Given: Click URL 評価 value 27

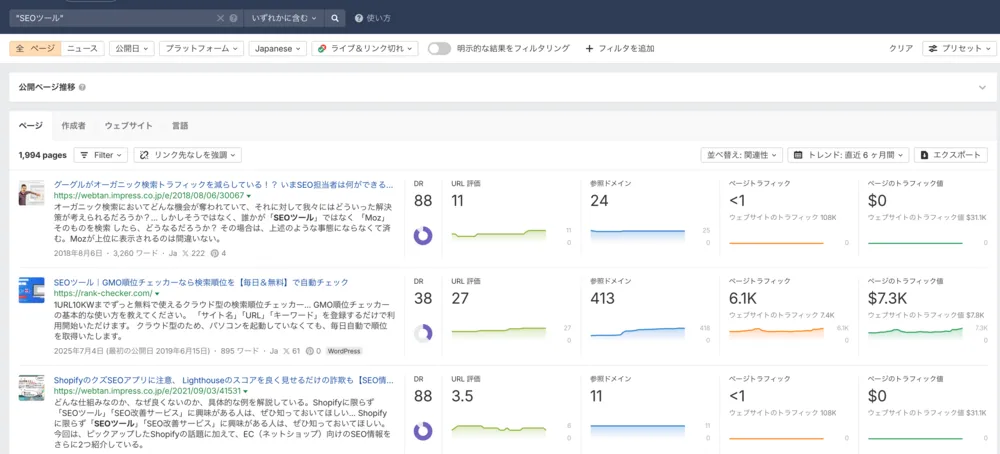Looking at the screenshot, I should point(460,298).
